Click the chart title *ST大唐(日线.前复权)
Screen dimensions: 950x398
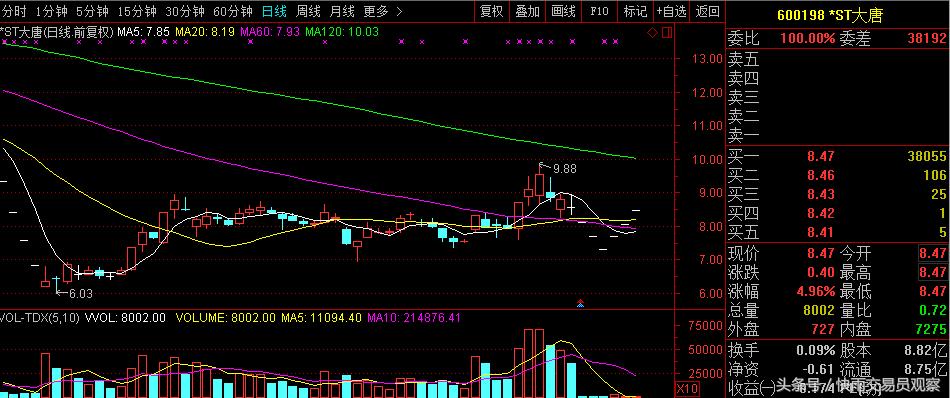click(58, 32)
